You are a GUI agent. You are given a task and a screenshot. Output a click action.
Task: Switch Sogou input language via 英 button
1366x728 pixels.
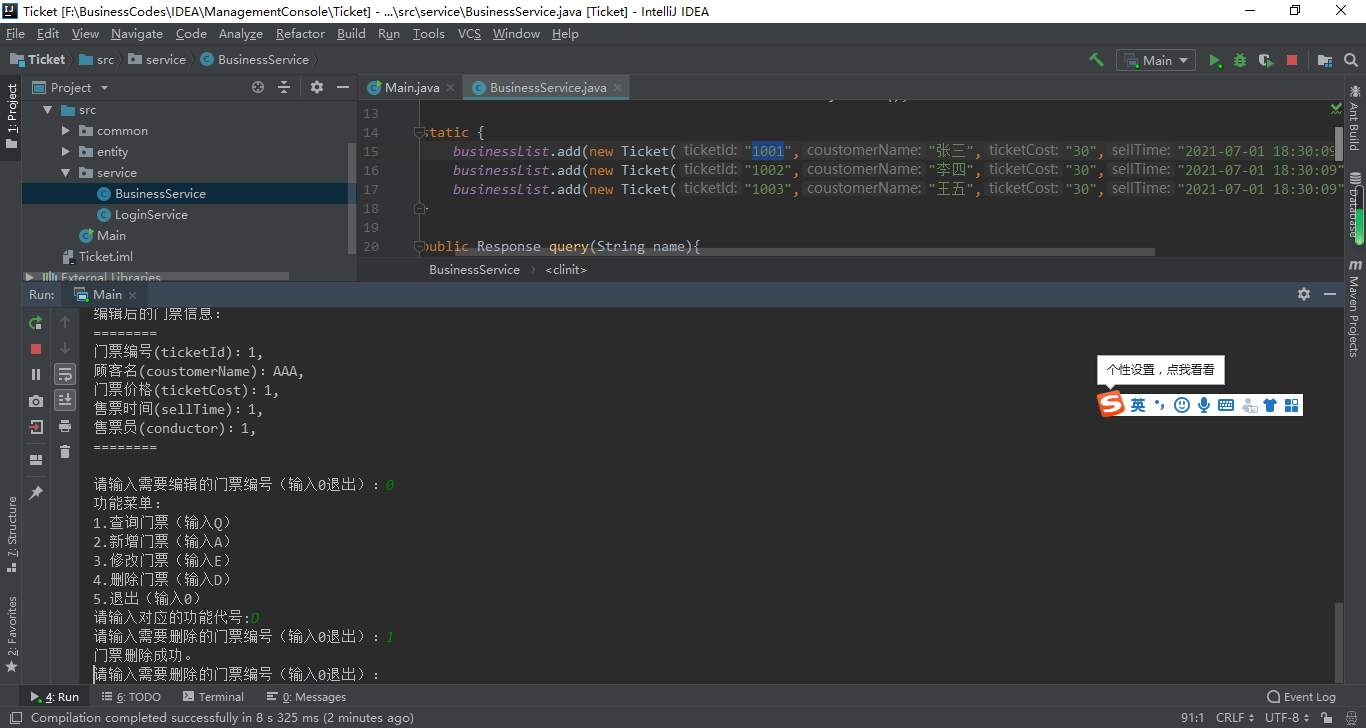pos(1138,405)
